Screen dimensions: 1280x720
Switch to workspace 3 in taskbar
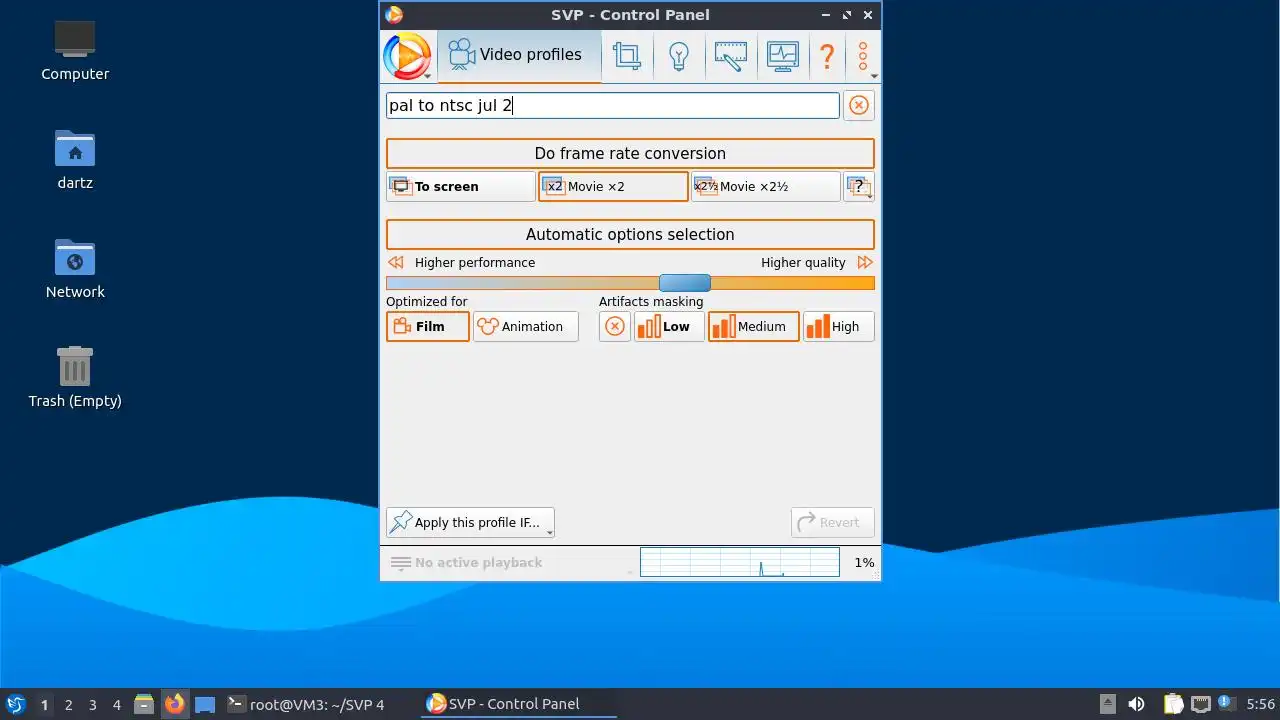tap(92, 705)
